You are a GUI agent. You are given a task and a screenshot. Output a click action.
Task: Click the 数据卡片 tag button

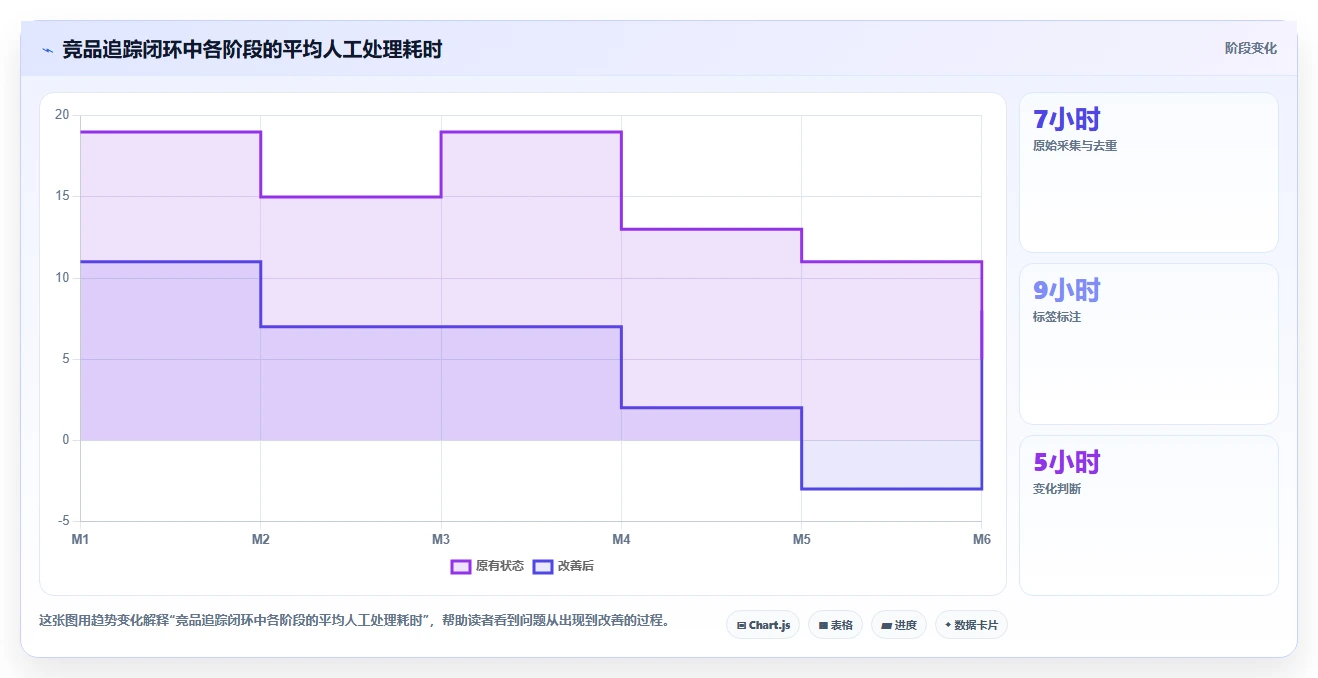coord(971,625)
